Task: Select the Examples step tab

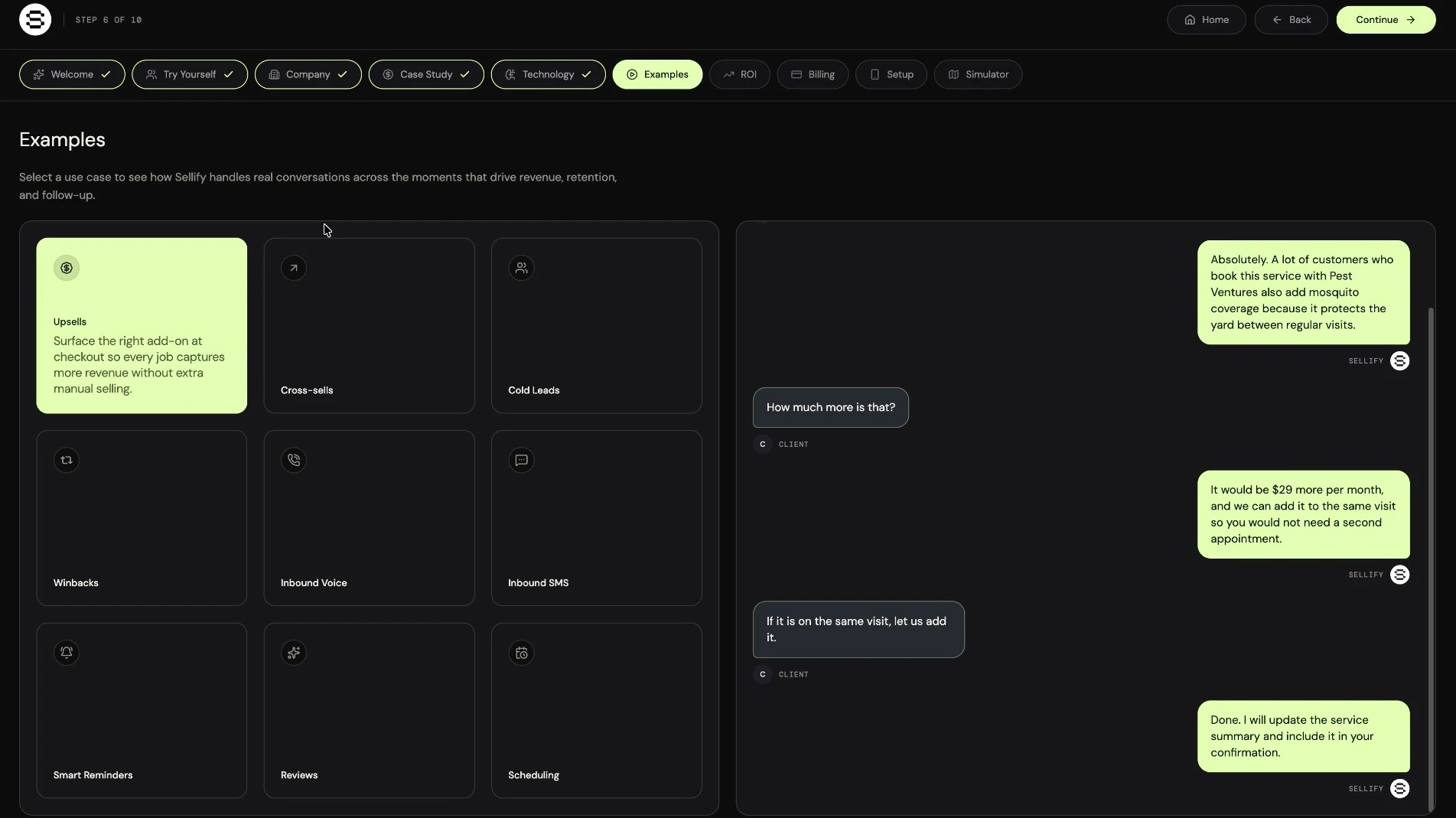Action: pyautogui.click(x=657, y=74)
